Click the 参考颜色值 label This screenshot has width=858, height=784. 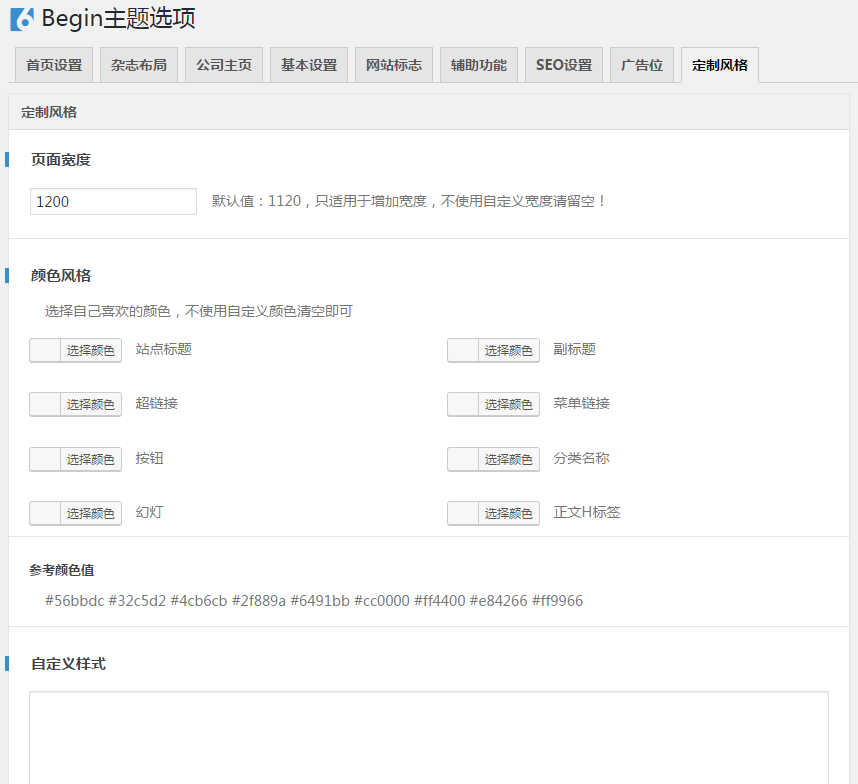pos(62,570)
